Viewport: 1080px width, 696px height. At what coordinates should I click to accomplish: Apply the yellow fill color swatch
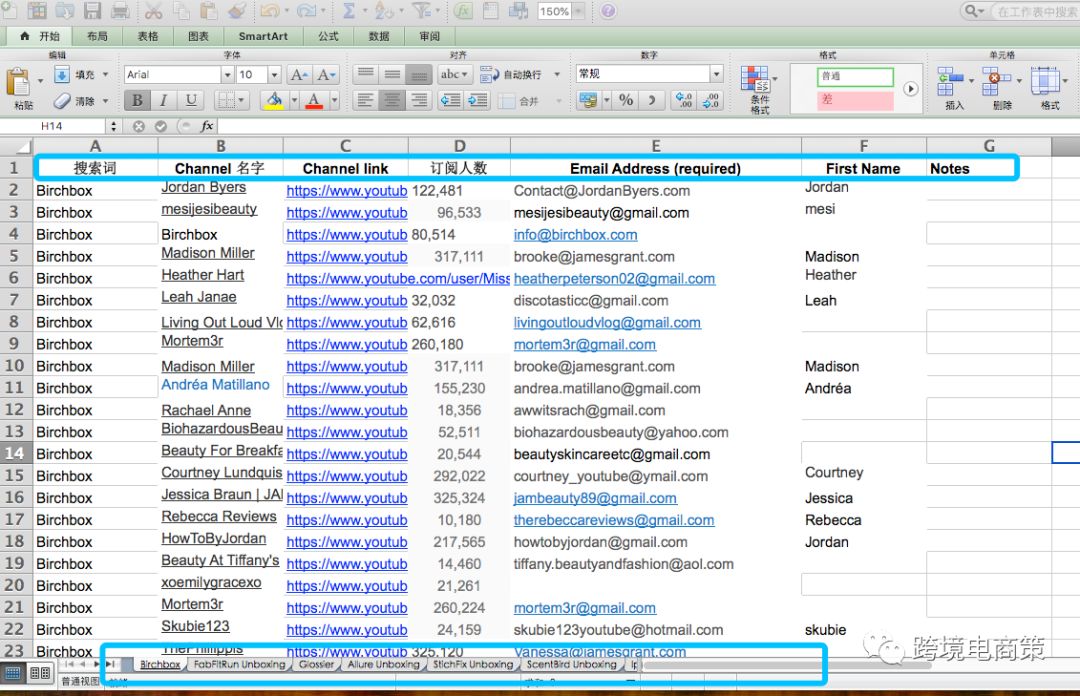274,101
